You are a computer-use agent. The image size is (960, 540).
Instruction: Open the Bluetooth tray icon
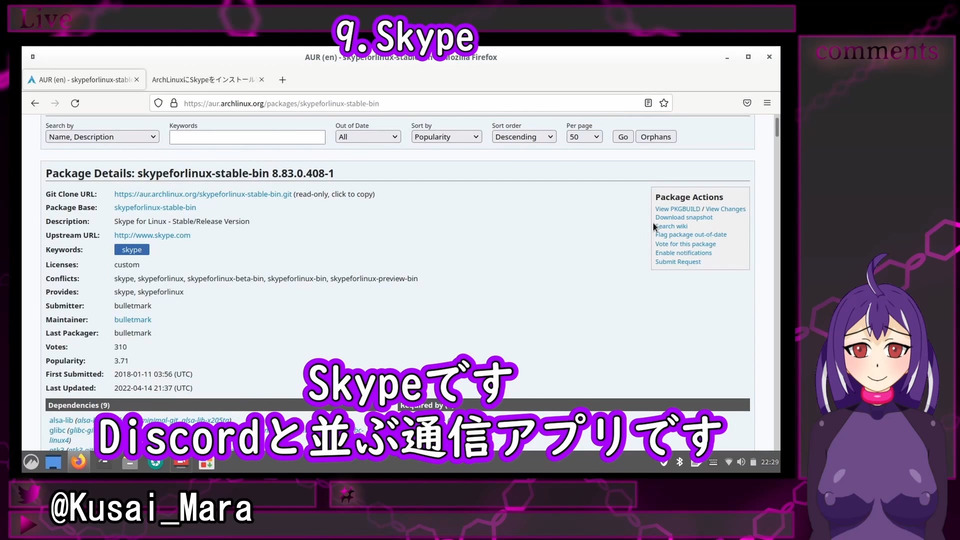point(680,462)
